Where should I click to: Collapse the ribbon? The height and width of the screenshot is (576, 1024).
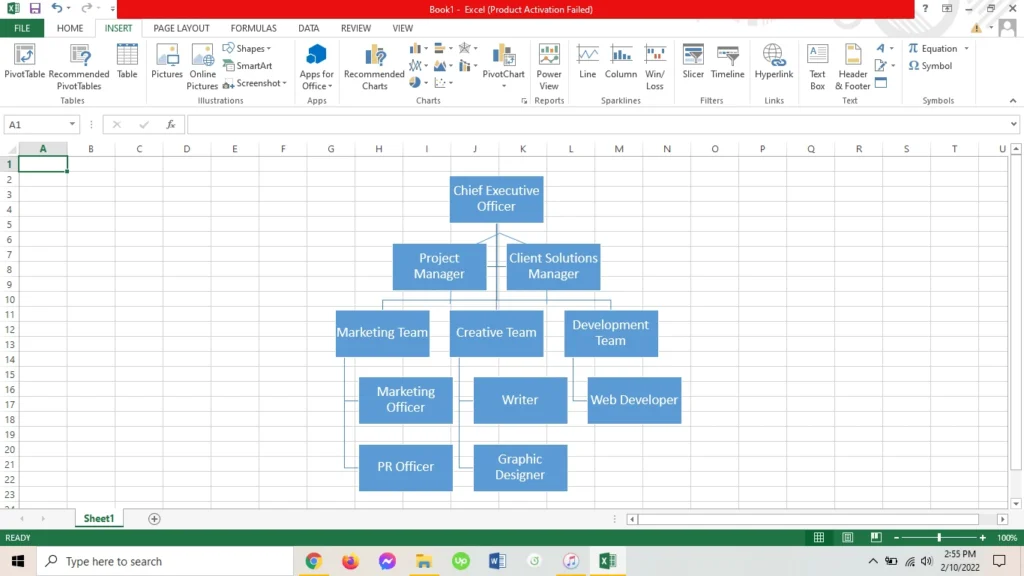[x=1013, y=101]
